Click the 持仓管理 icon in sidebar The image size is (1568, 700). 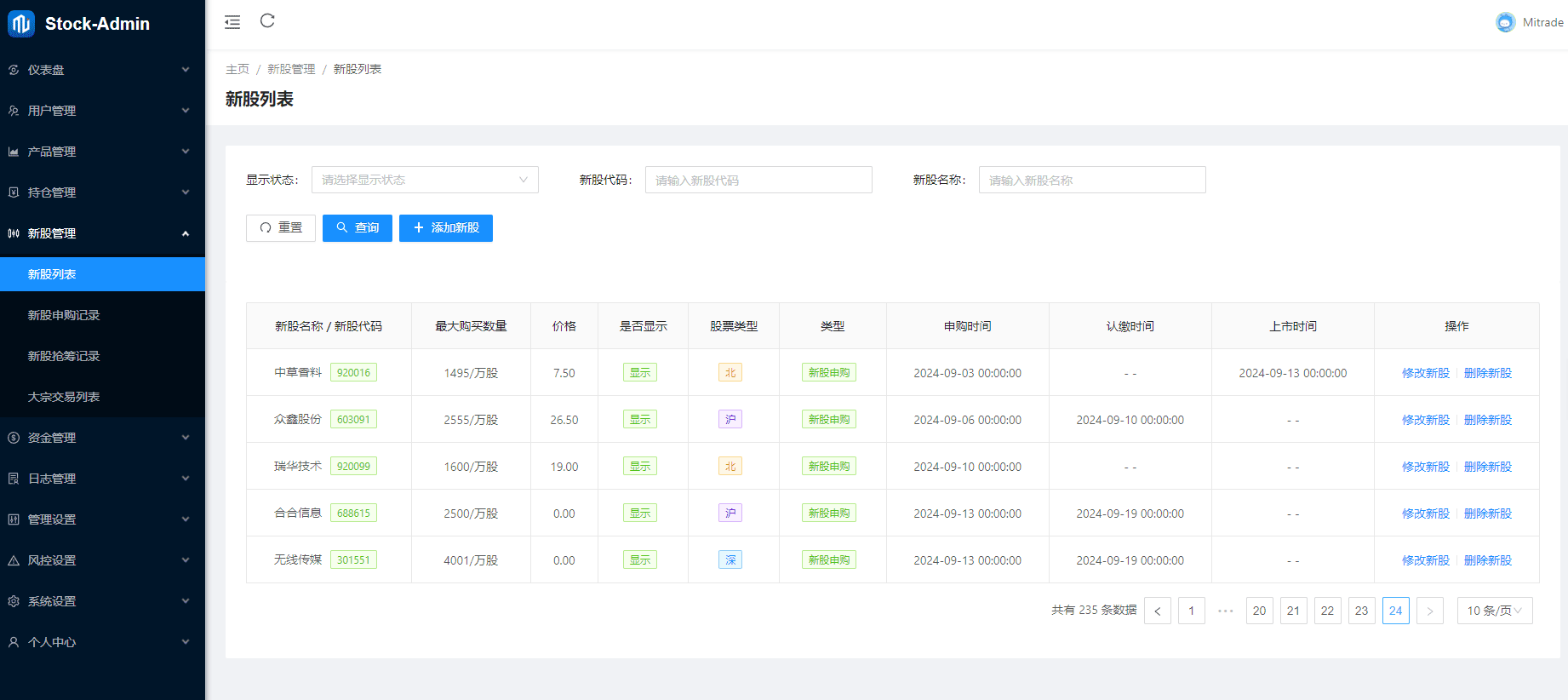(14, 192)
